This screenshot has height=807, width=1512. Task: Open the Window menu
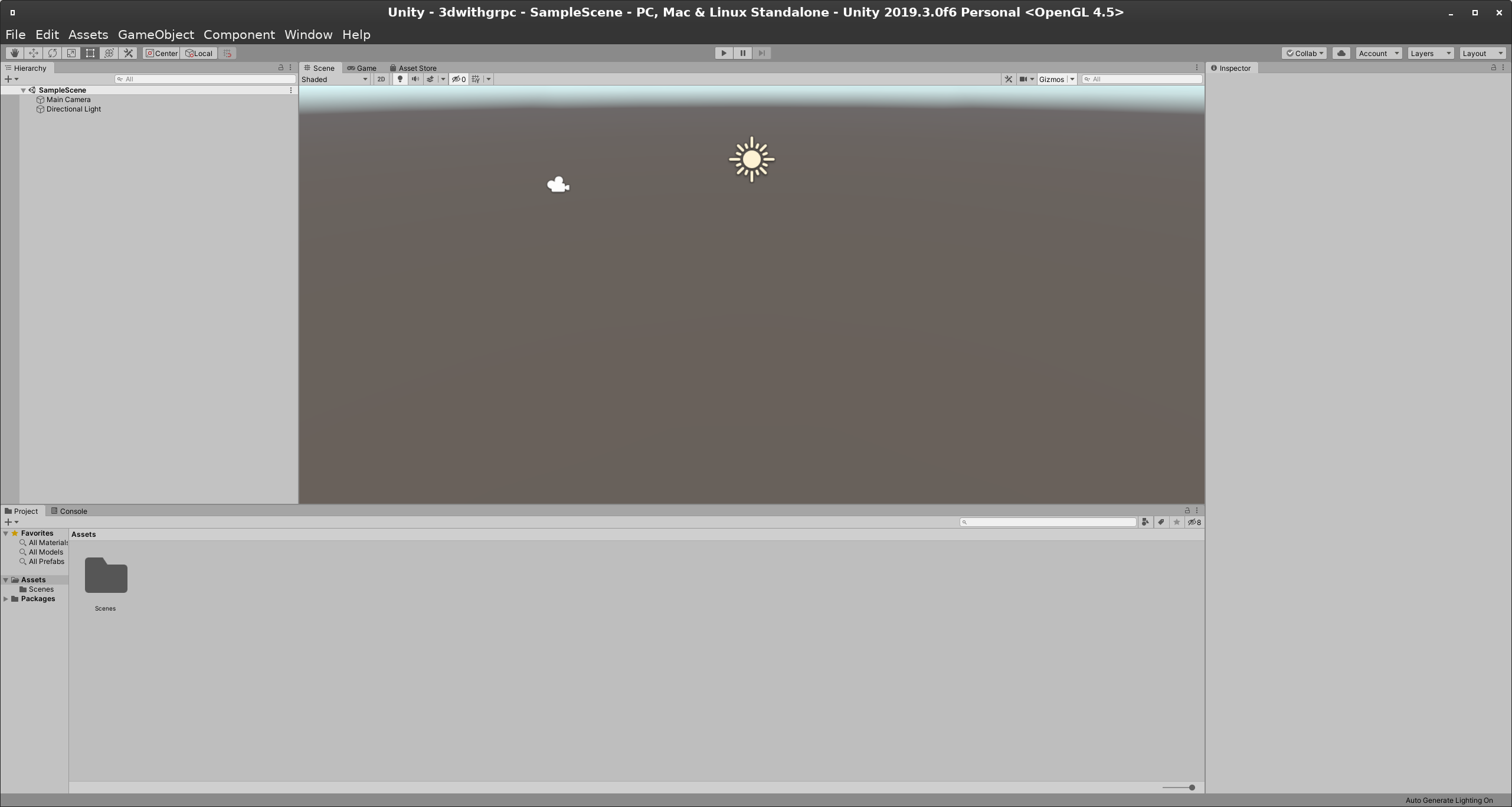click(307, 34)
